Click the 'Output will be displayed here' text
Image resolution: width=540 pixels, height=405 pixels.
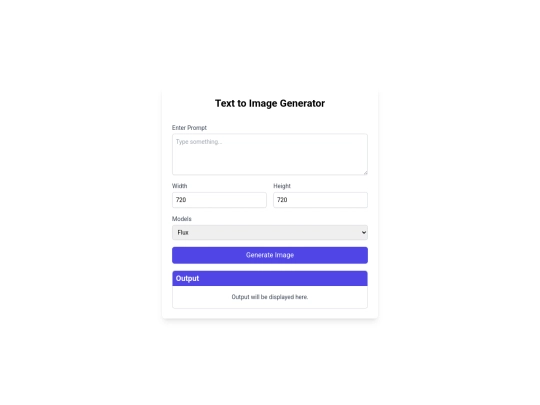pyautogui.click(x=270, y=297)
